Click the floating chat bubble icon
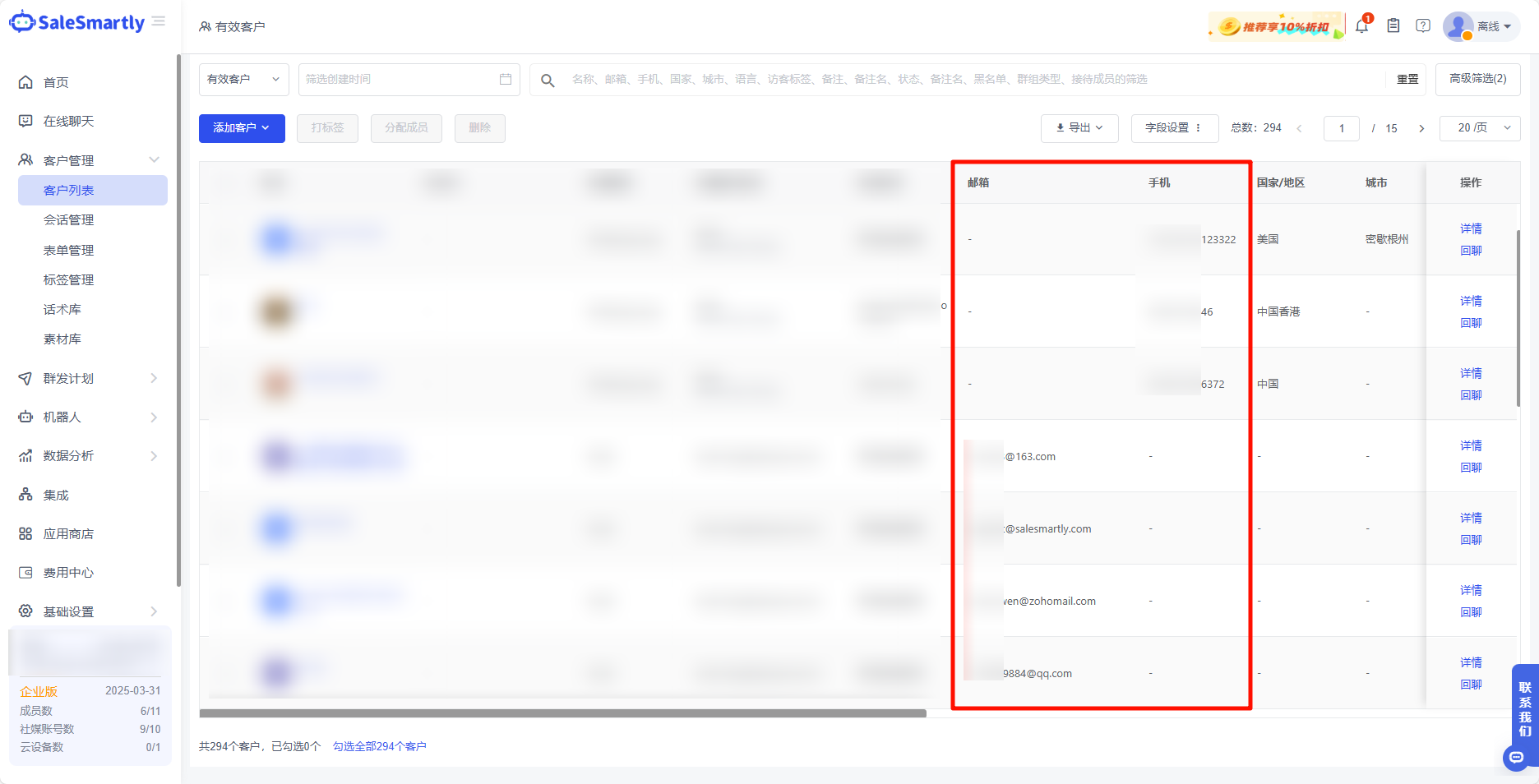The image size is (1539, 784). click(1517, 757)
